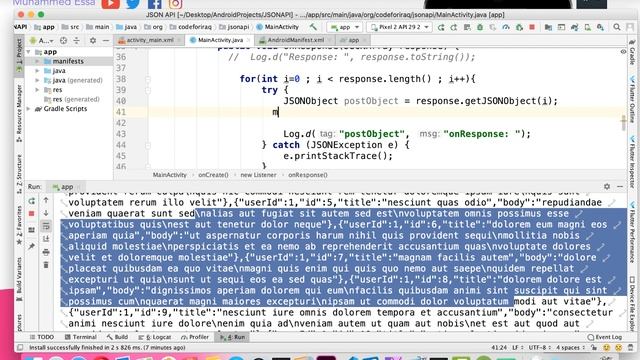Click MainActivity breadcrumb in editor

[169, 175]
